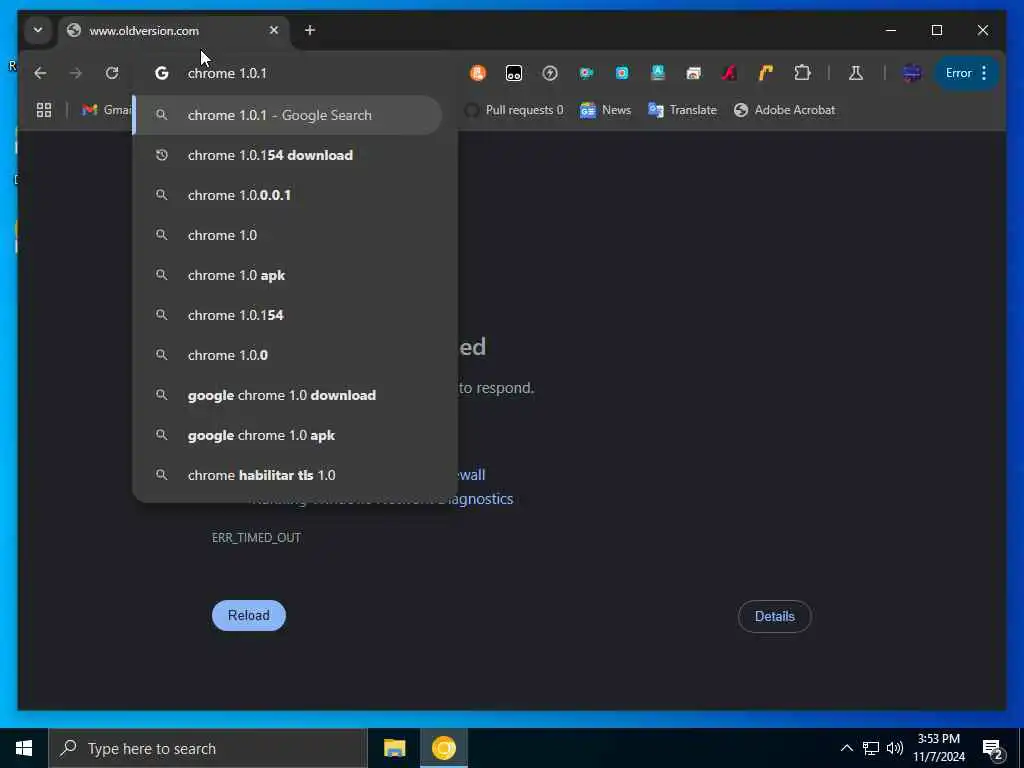
Task: Open the Pull requests bookmark
Action: point(514,110)
